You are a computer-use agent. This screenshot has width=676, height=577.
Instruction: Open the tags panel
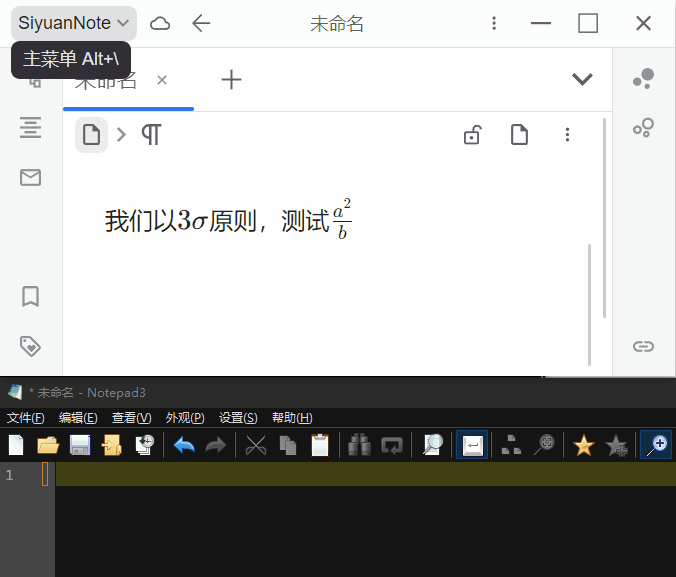(31, 346)
